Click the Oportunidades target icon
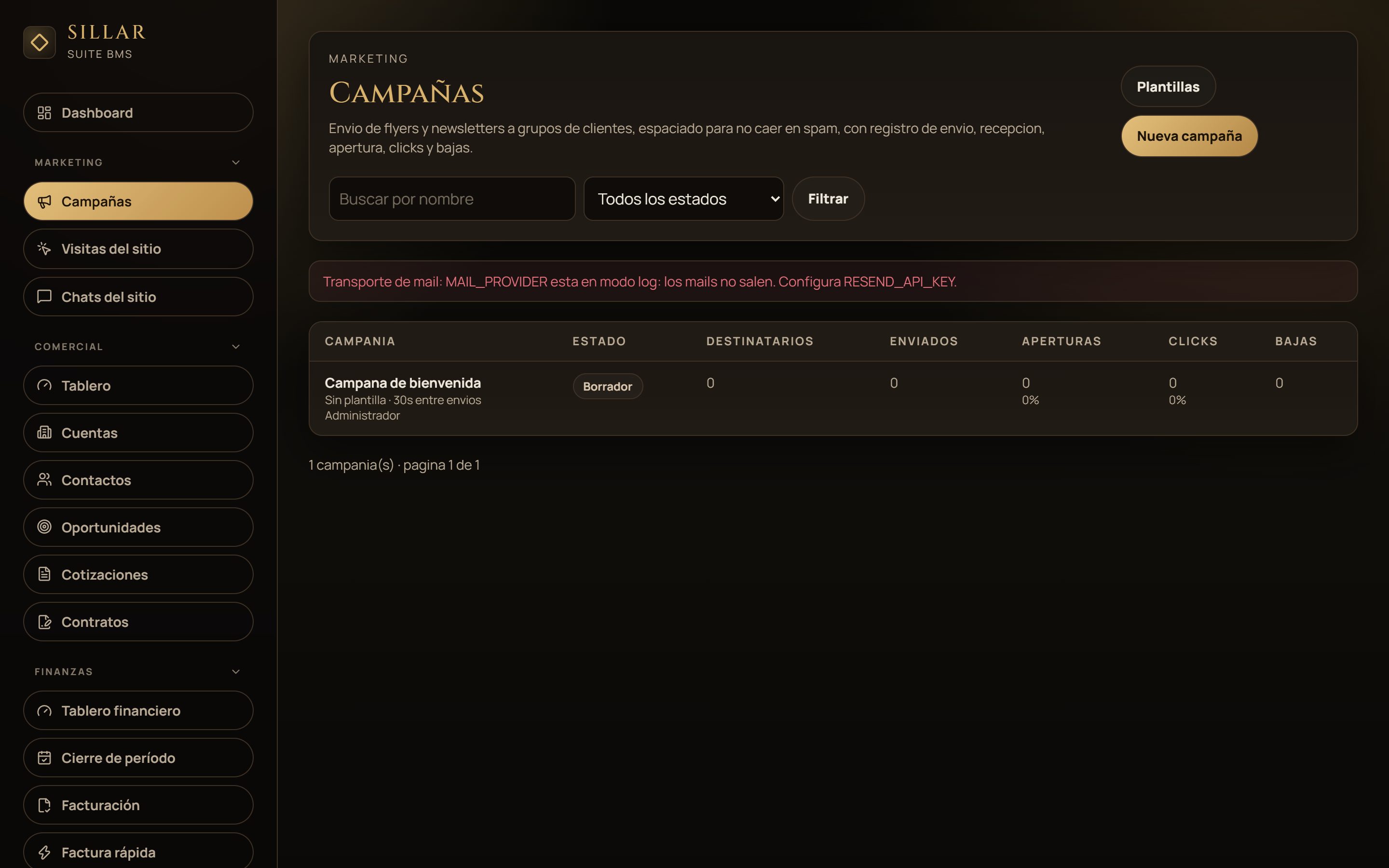This screenshot has height=868, width=1389. 44,527
